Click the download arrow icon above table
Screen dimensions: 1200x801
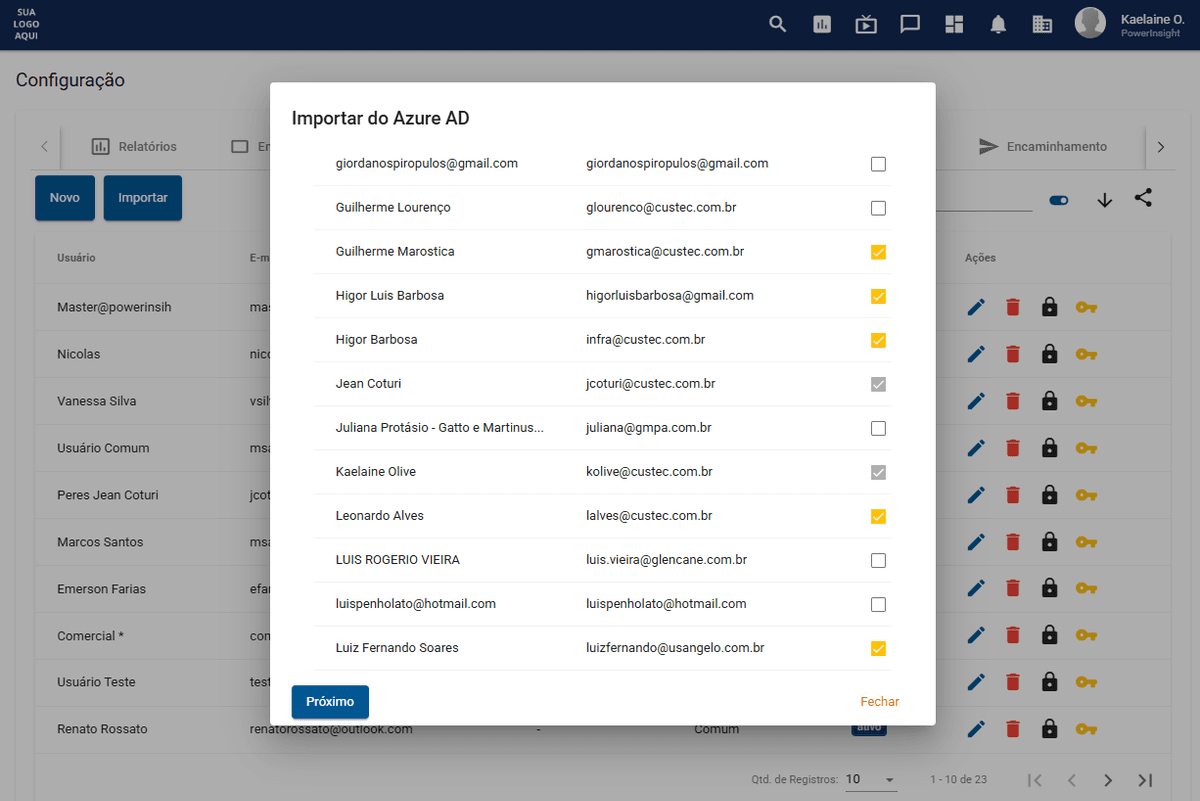(x=1105, y=200)
